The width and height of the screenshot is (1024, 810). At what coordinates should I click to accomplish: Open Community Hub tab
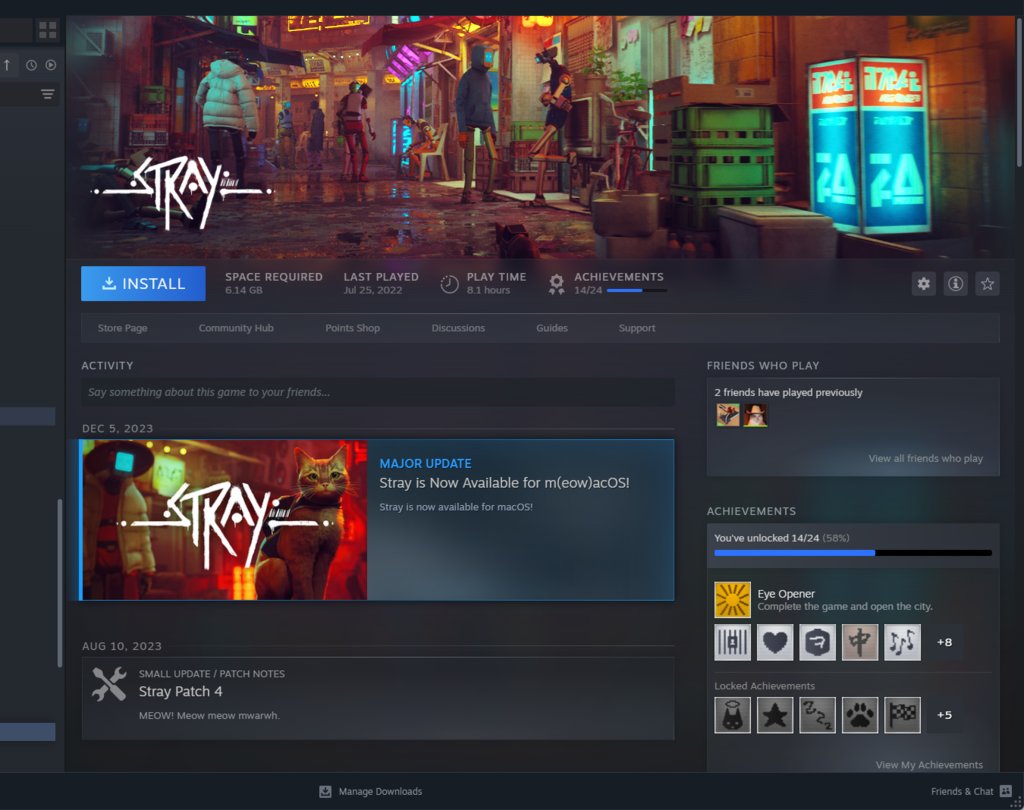236,328
